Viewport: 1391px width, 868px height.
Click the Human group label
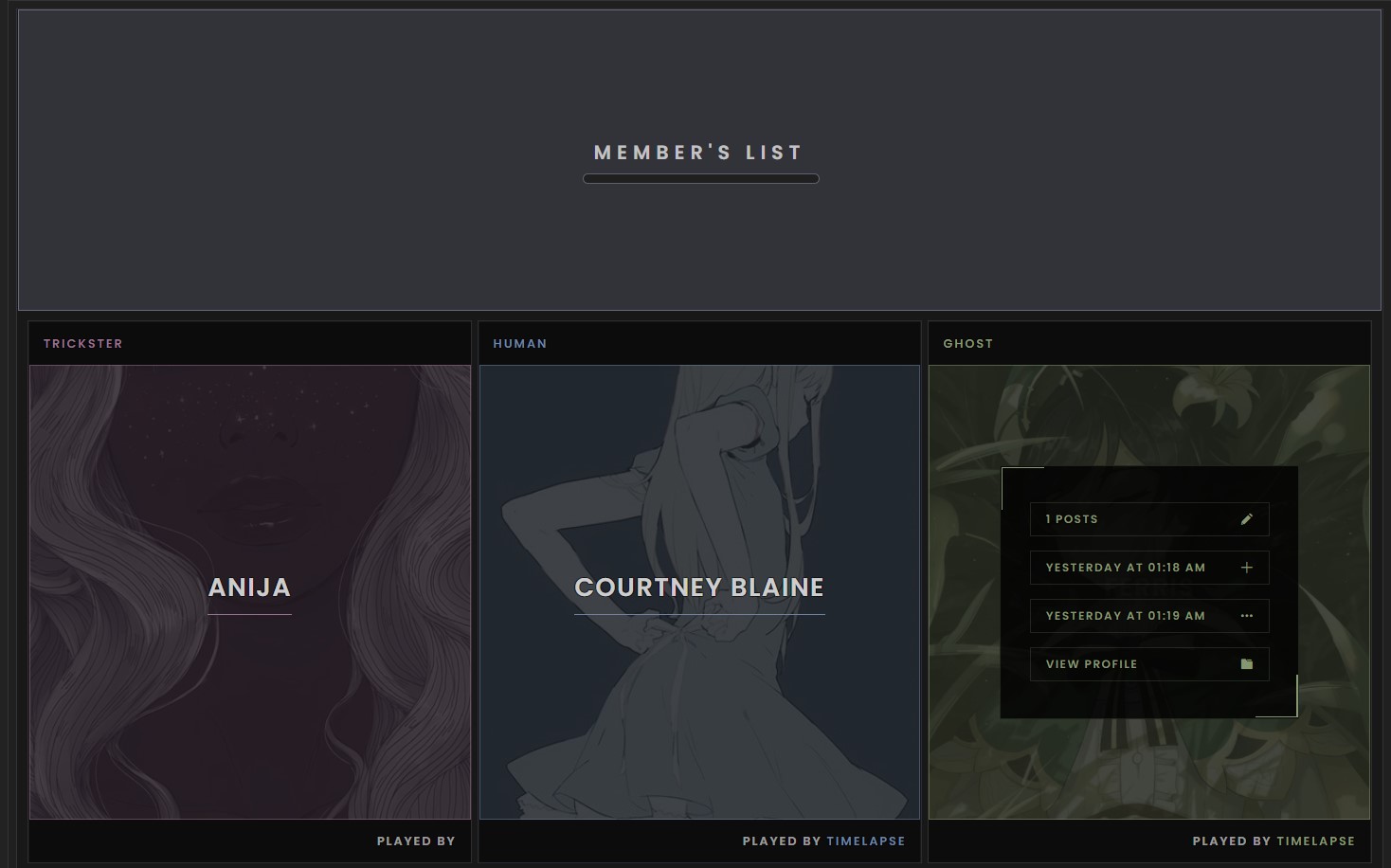(x=520, y=343)
